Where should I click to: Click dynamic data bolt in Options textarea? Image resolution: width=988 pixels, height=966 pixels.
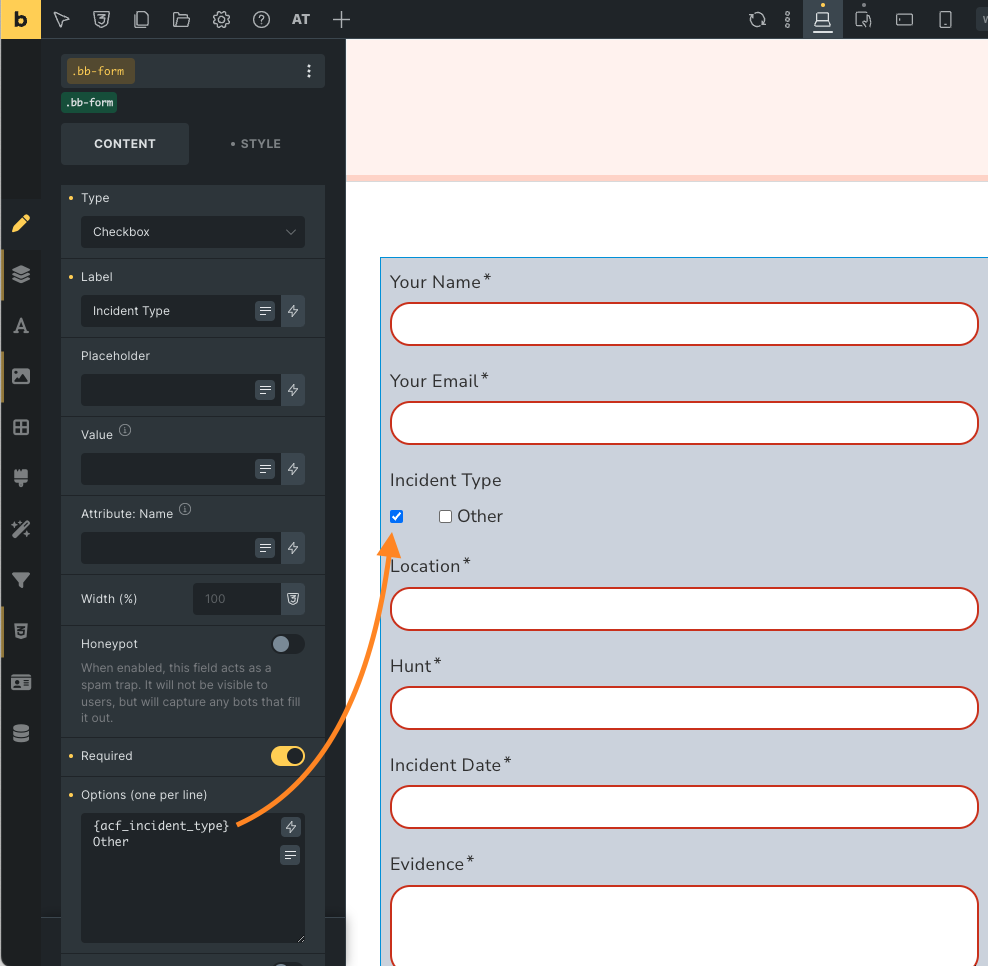[290, 827]
